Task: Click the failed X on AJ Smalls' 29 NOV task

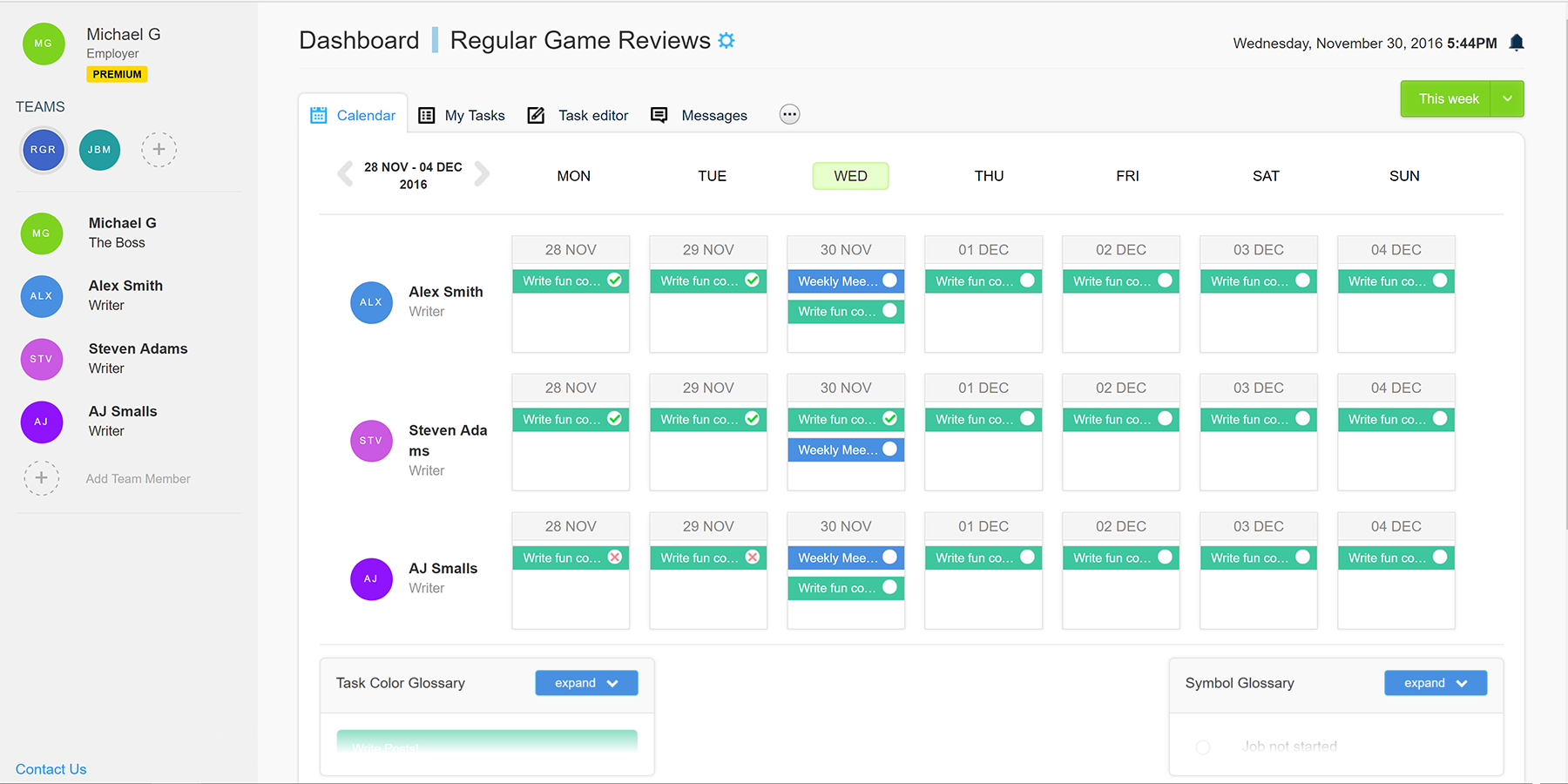Action: (x=753, y=557)
